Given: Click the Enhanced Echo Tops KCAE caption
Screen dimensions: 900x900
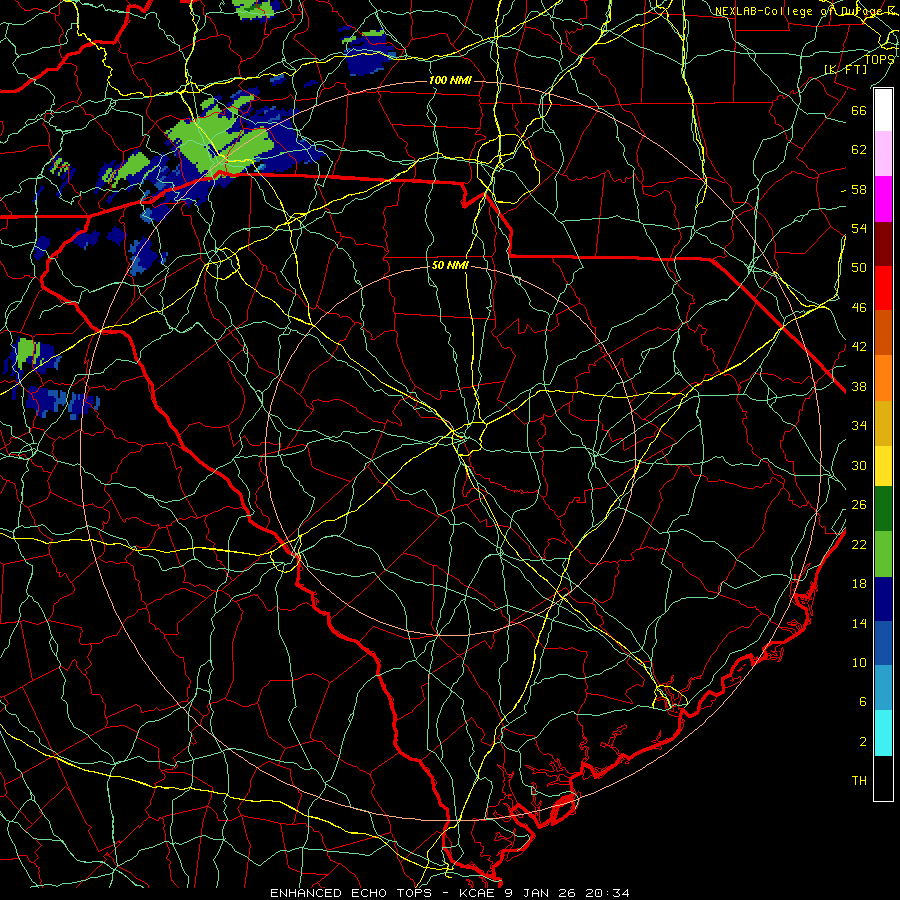Looking at the screenshot, I should [x=449, y=893].
